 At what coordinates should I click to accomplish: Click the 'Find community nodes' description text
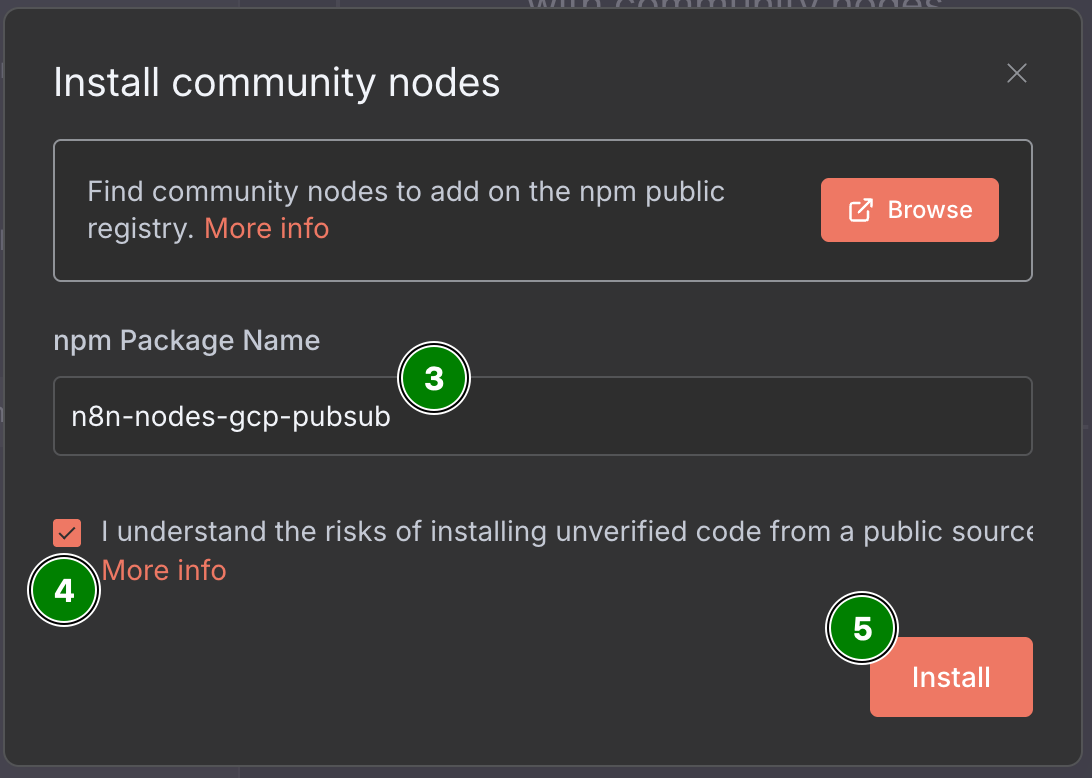tap(406, 210)
